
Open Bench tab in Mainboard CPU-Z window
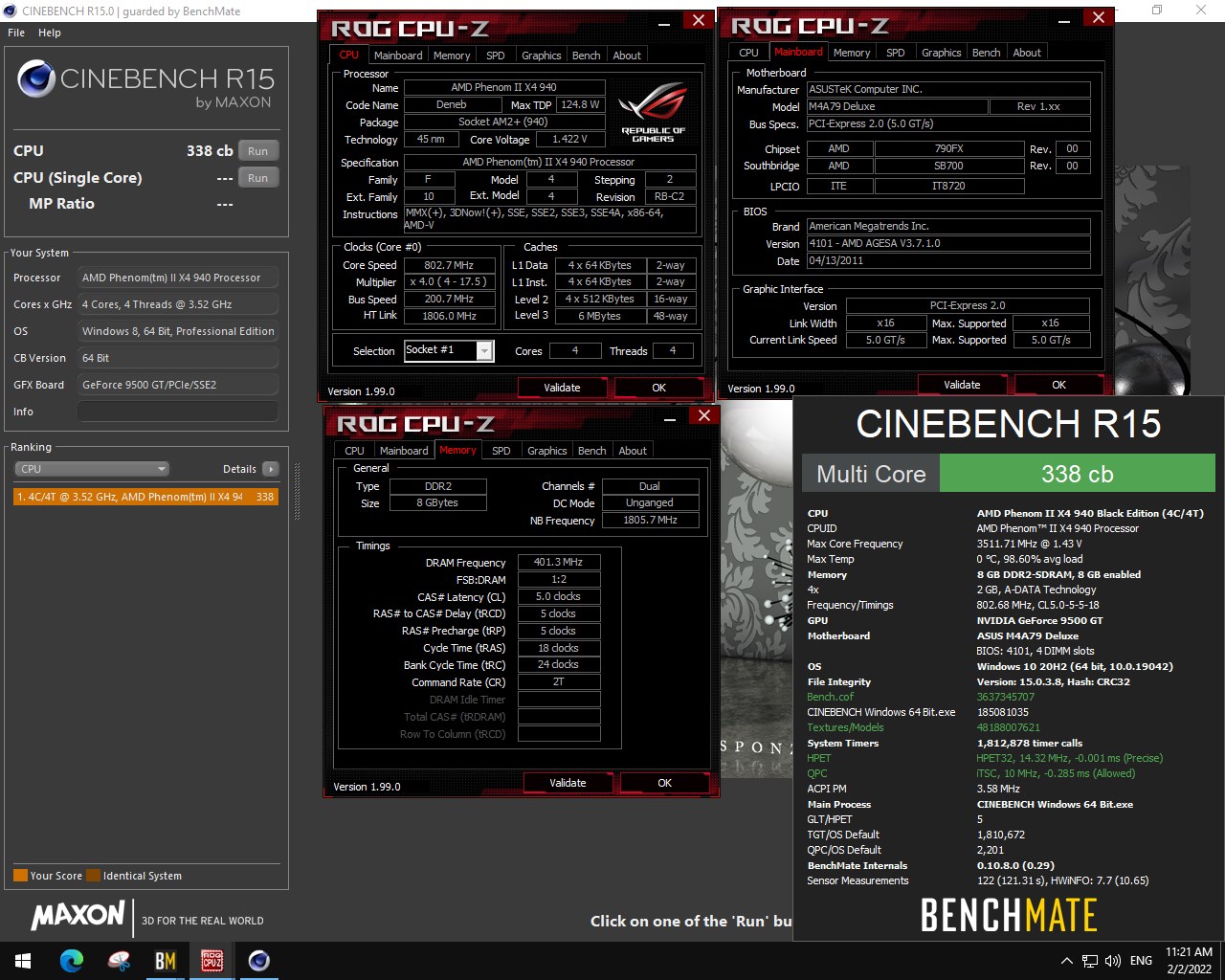[x=987, y=53]
